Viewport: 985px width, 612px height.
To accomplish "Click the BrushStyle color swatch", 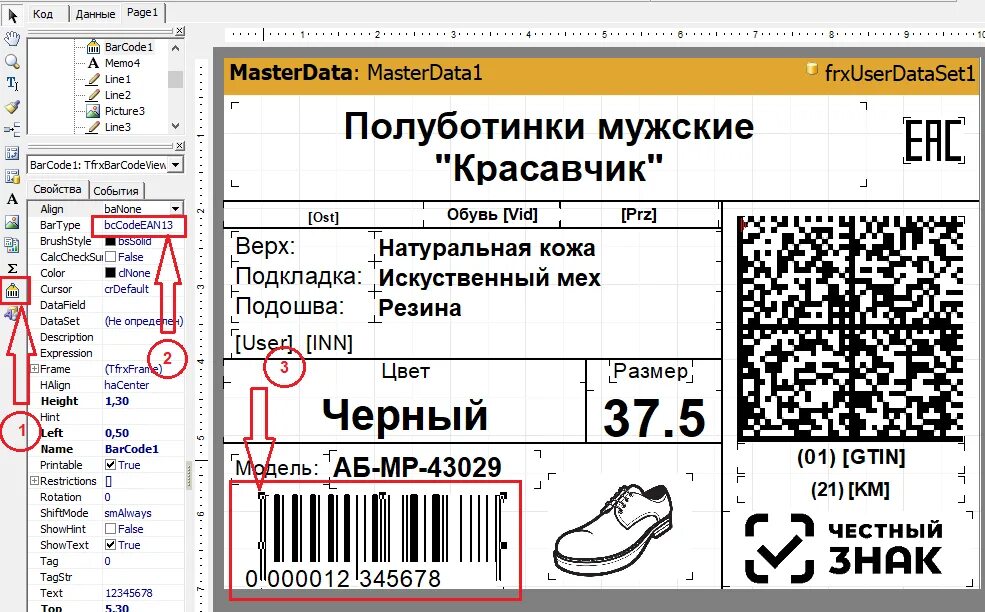I will pos(111,241).
